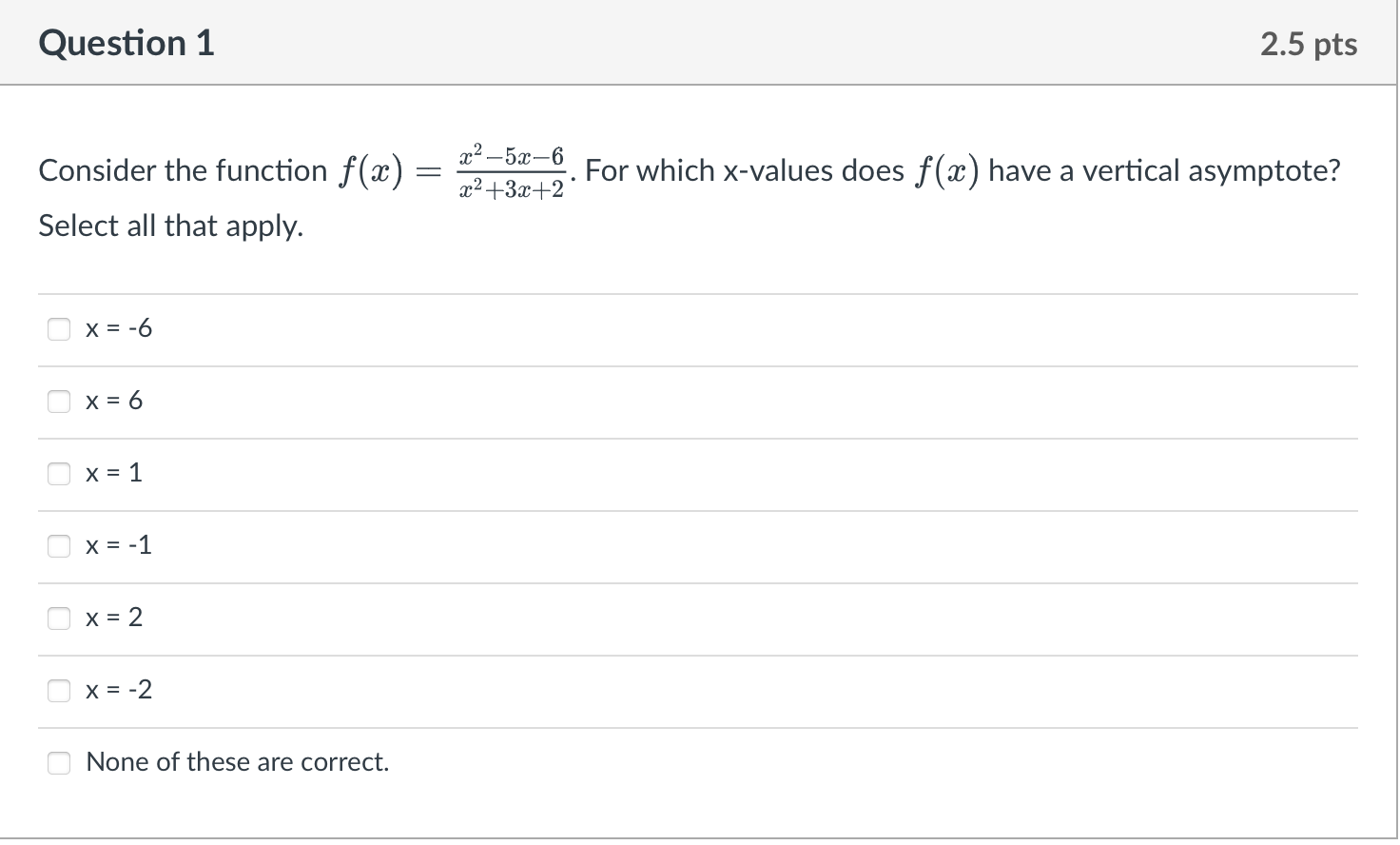This screenshot has height=845, width=1400.
Task: Check the answer option x = 1
Action: click(58, 474)
